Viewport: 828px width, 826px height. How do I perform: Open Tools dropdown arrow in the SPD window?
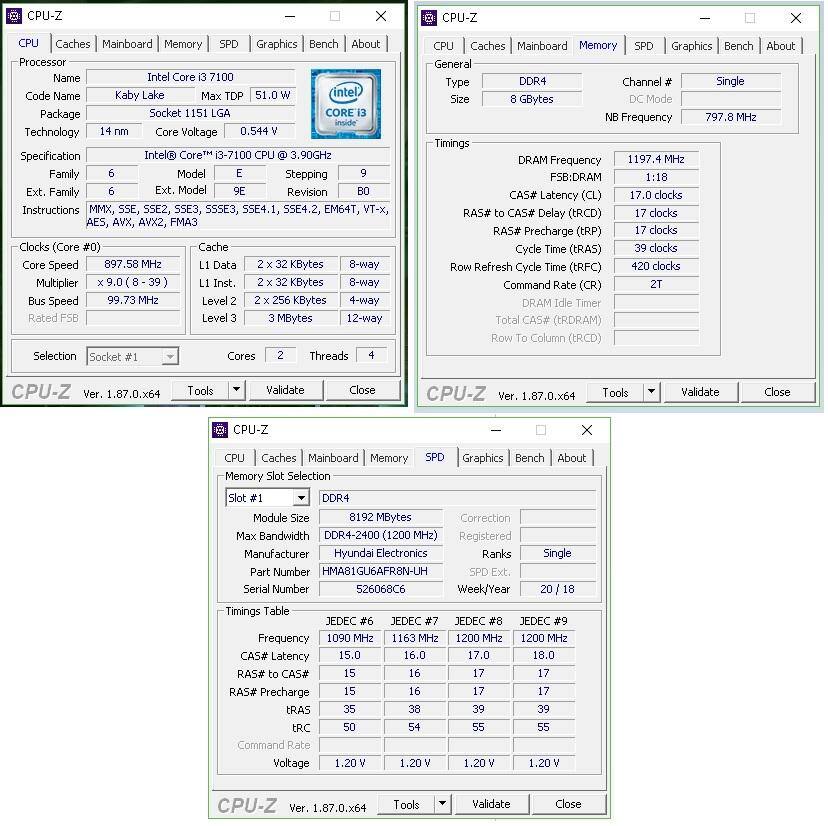click(442, 804)
